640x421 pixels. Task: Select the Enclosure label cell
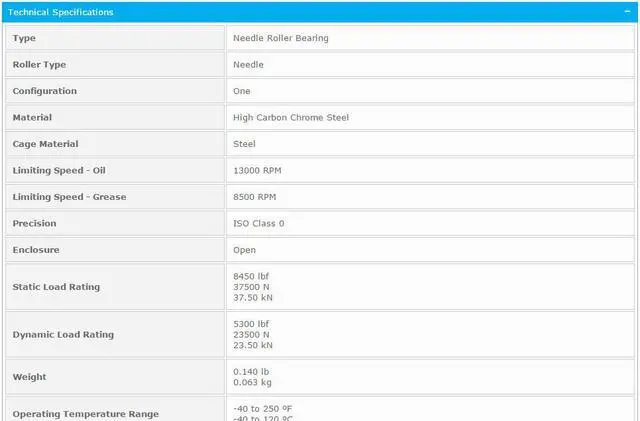point(36,250)
